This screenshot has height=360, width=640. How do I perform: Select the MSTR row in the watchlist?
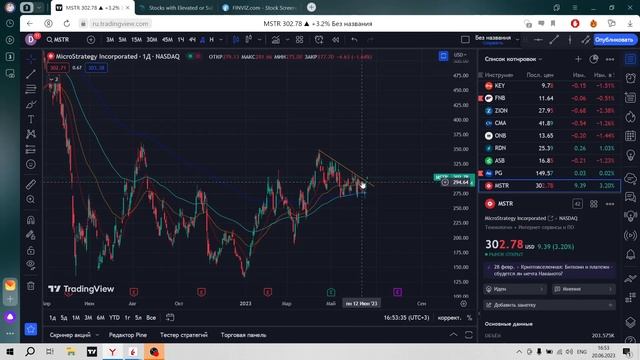[549, 186]
